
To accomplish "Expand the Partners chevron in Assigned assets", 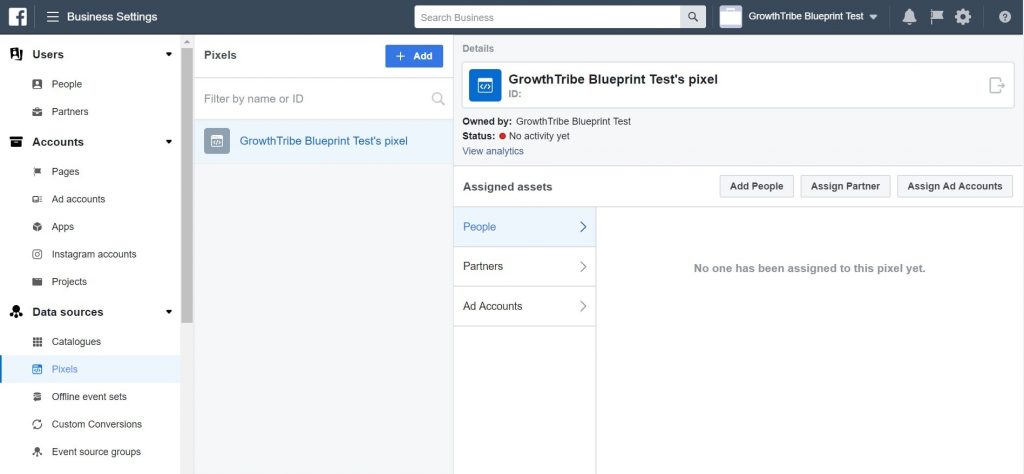I will [583, 266].
